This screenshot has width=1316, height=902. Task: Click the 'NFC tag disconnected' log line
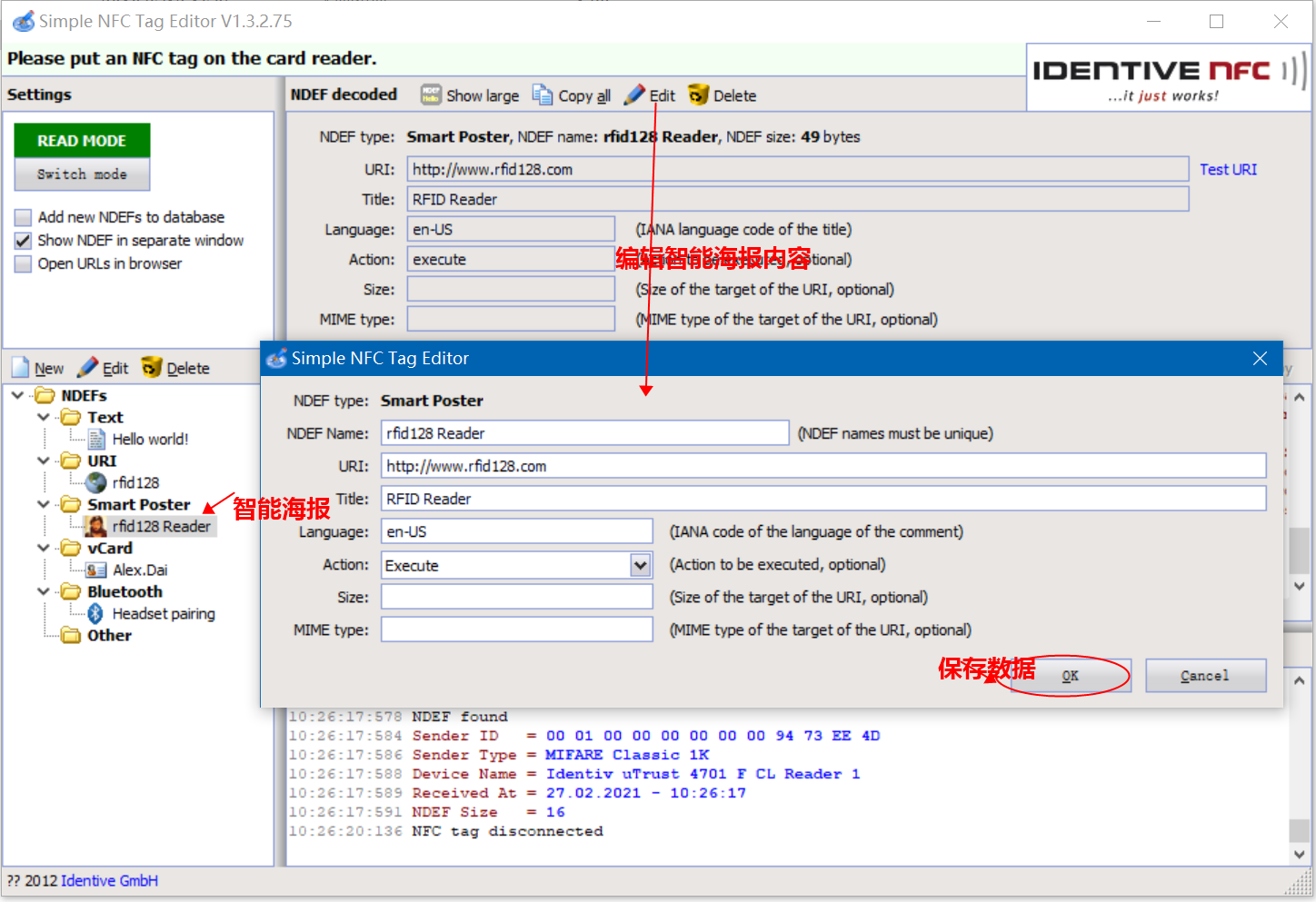pos(507,831)
